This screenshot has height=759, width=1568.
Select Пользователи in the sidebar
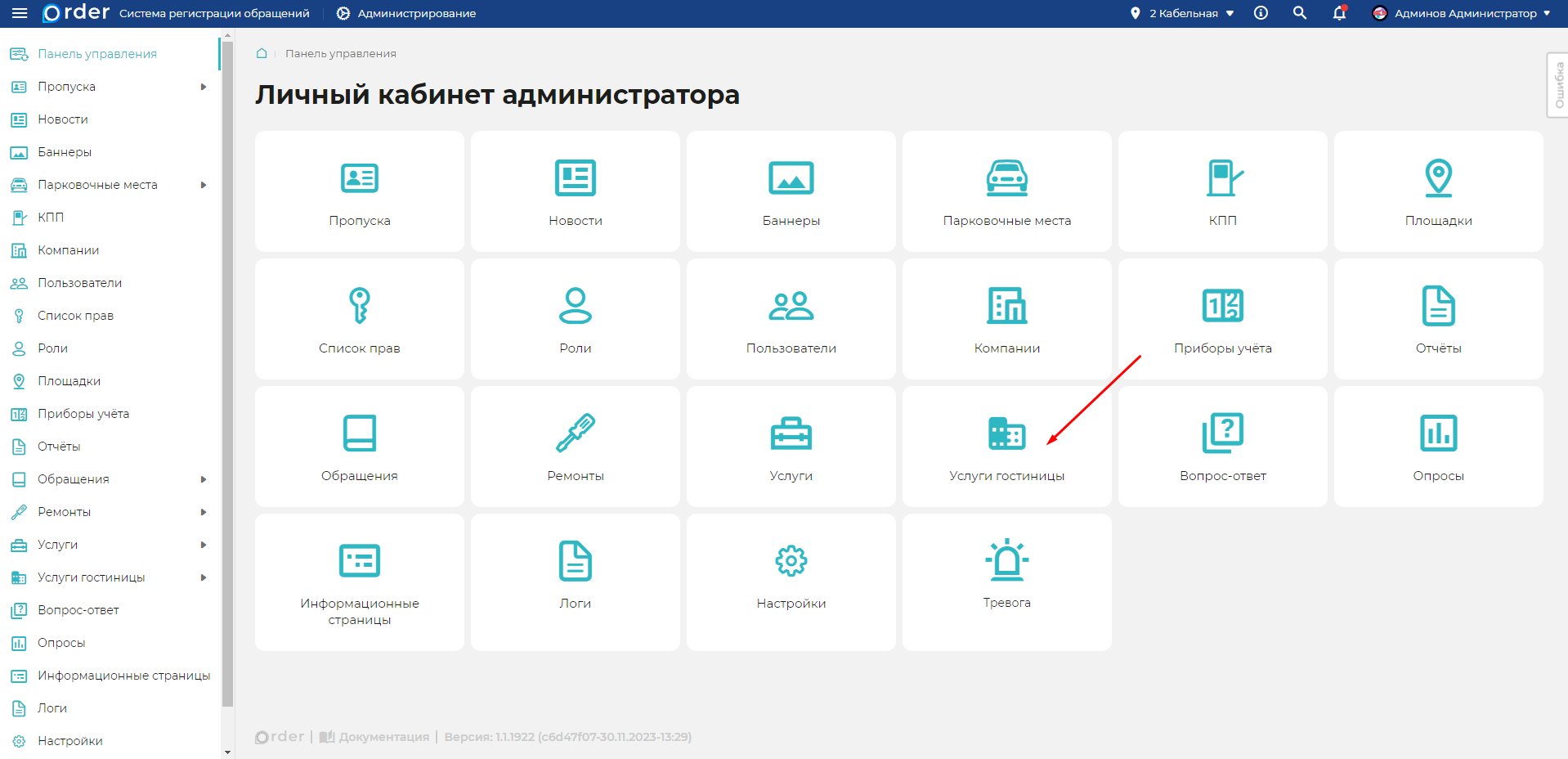coord(79,283)
